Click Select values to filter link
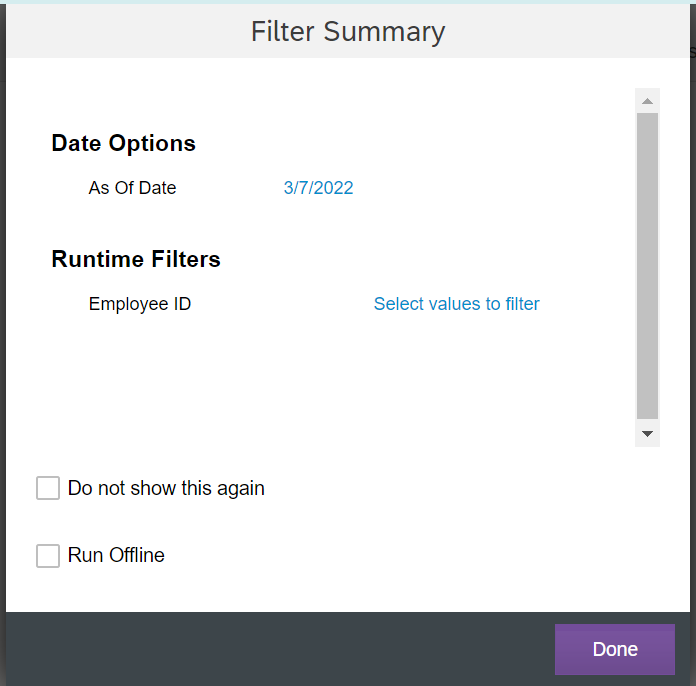Viewport: 696px width, 686px height. tap(456, 304)
